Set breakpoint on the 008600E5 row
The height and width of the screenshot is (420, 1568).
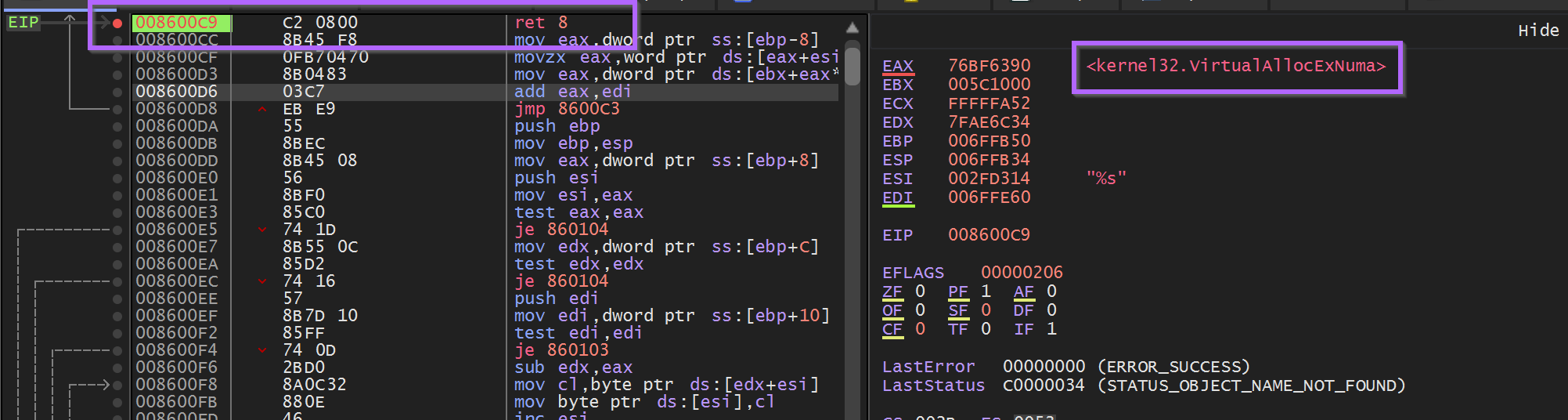tap(117, 230)
